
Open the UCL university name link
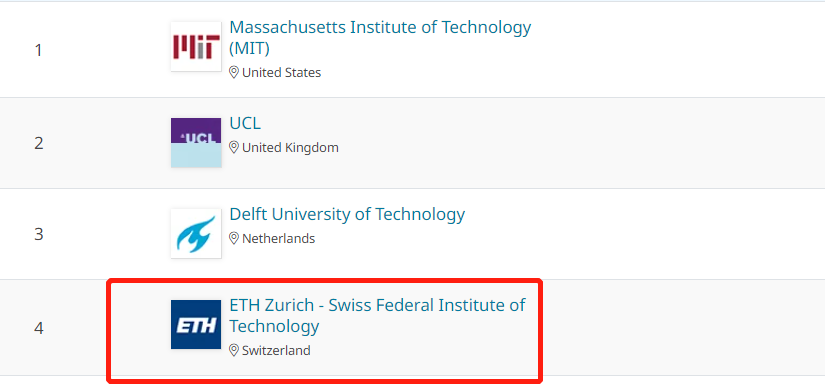[x=245, y=124]
